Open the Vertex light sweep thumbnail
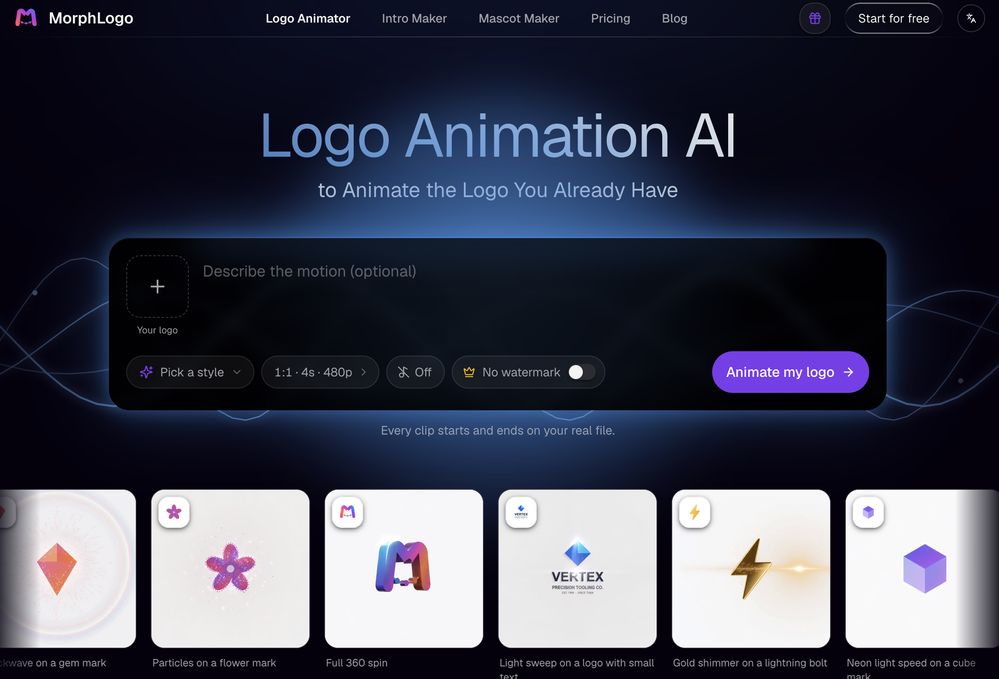 [x=577, y=569]
